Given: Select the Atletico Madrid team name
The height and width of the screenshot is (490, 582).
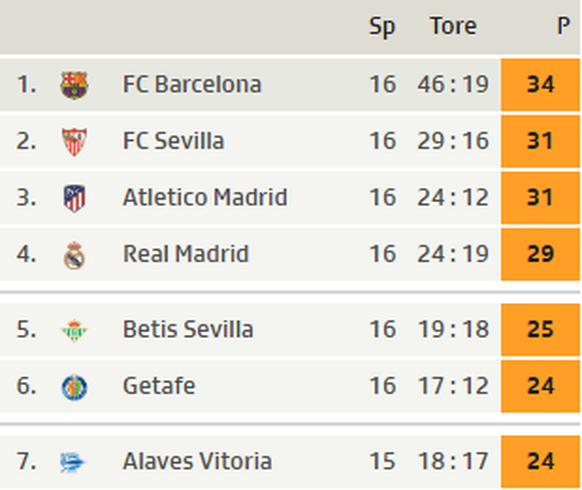Looking at the screenshot, I should [x=205, y=197].
